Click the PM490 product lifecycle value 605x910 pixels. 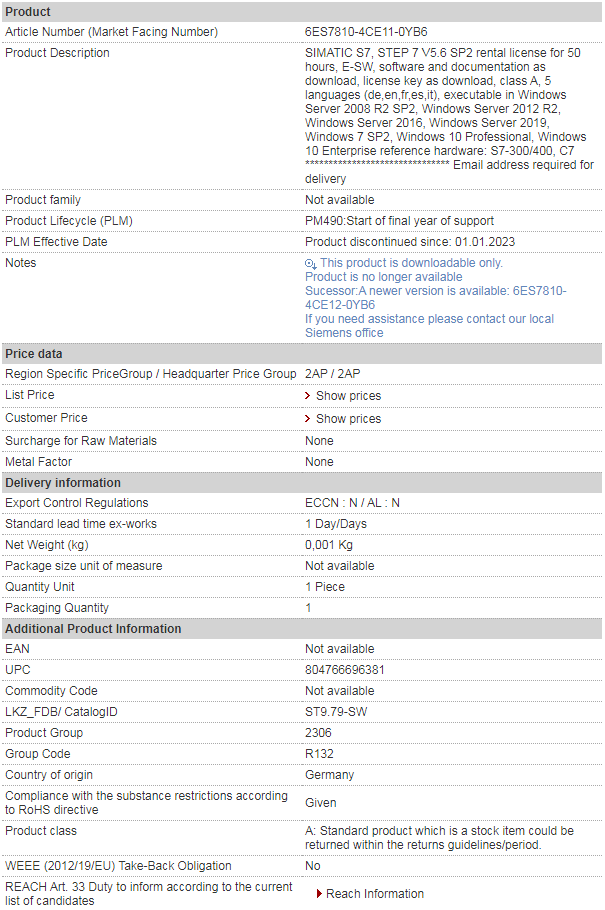pyautogui.click(x=399, y=221)
